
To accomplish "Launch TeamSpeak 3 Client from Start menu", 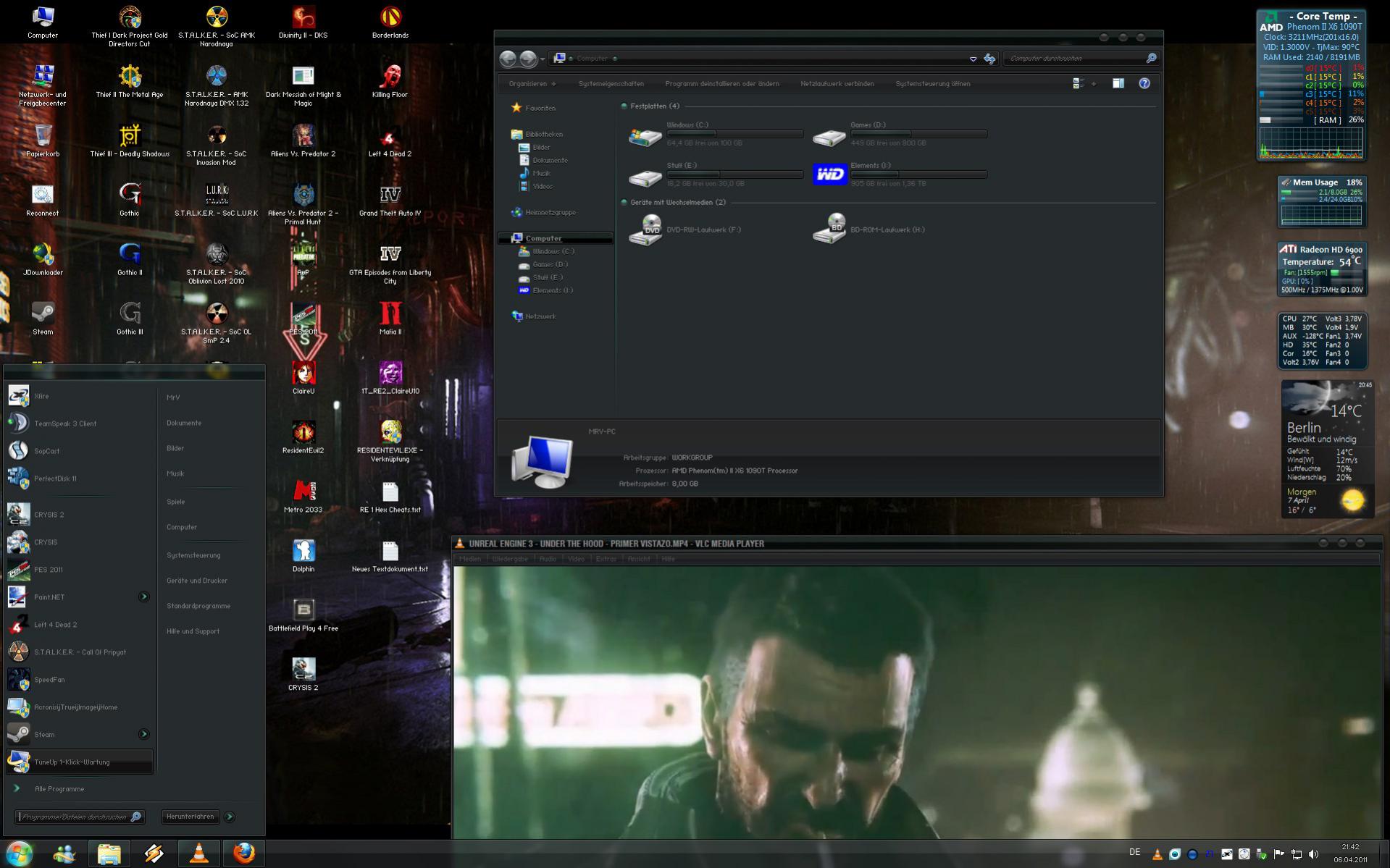I will click(80, 424).
